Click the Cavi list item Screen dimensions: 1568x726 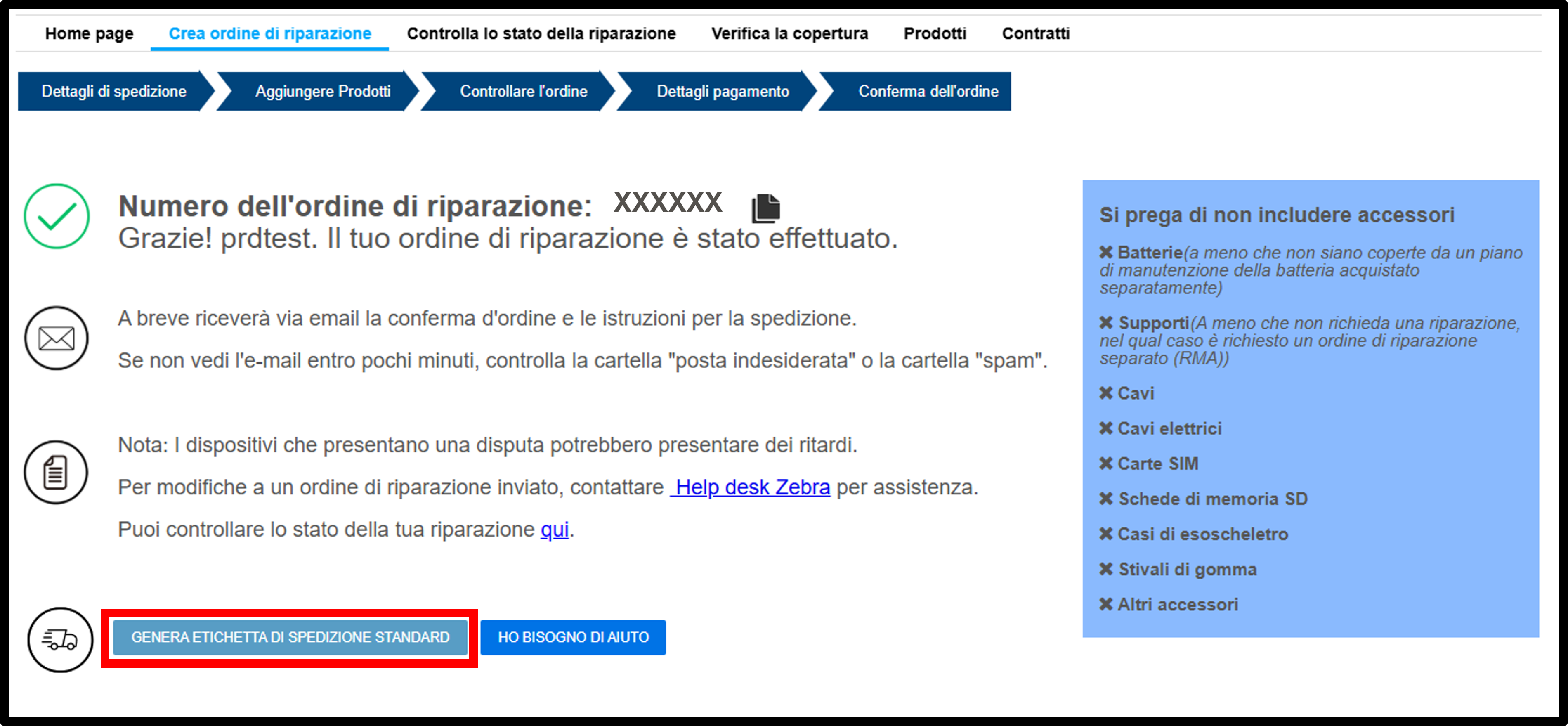pyautogui.click(x=1127, y=393)
